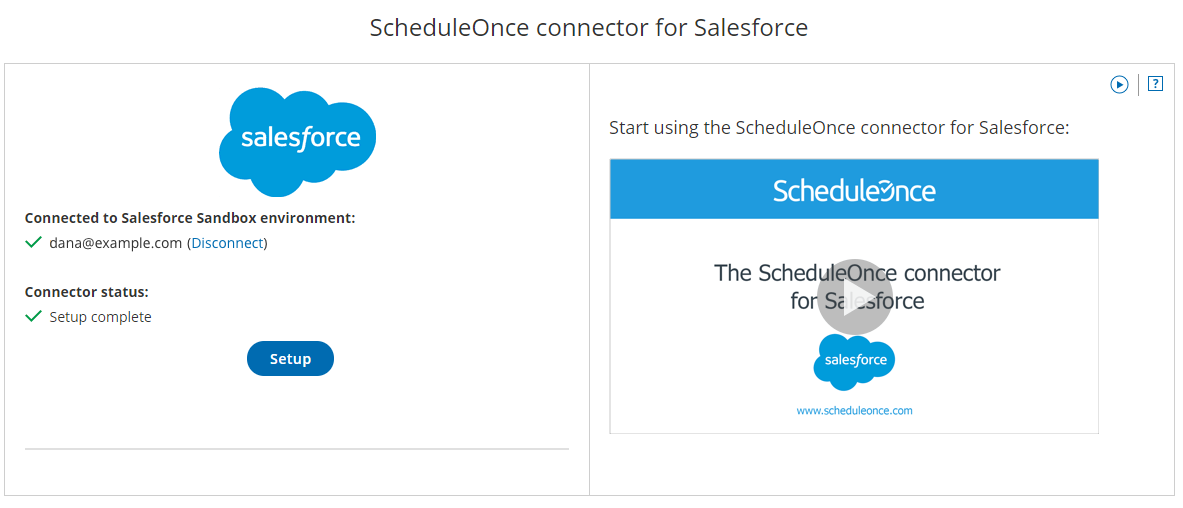Click the green checkmark beside dana@example.com

click(33, 242)
